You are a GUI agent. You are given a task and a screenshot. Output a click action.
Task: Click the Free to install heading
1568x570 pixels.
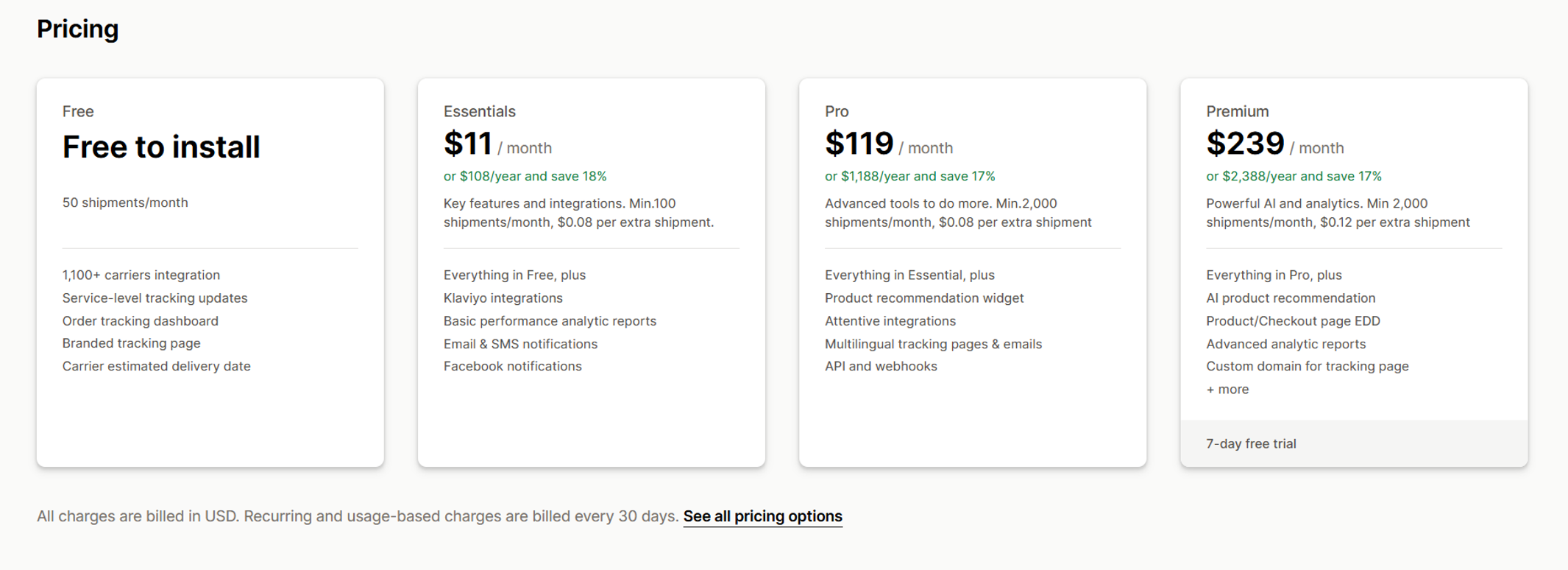point(161,147)
